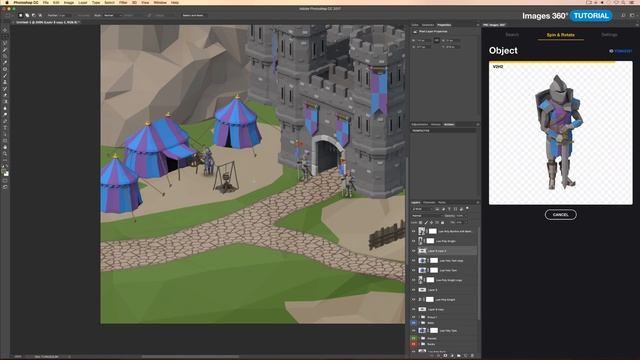Select the Clone Stamp tool

point(5,82)
